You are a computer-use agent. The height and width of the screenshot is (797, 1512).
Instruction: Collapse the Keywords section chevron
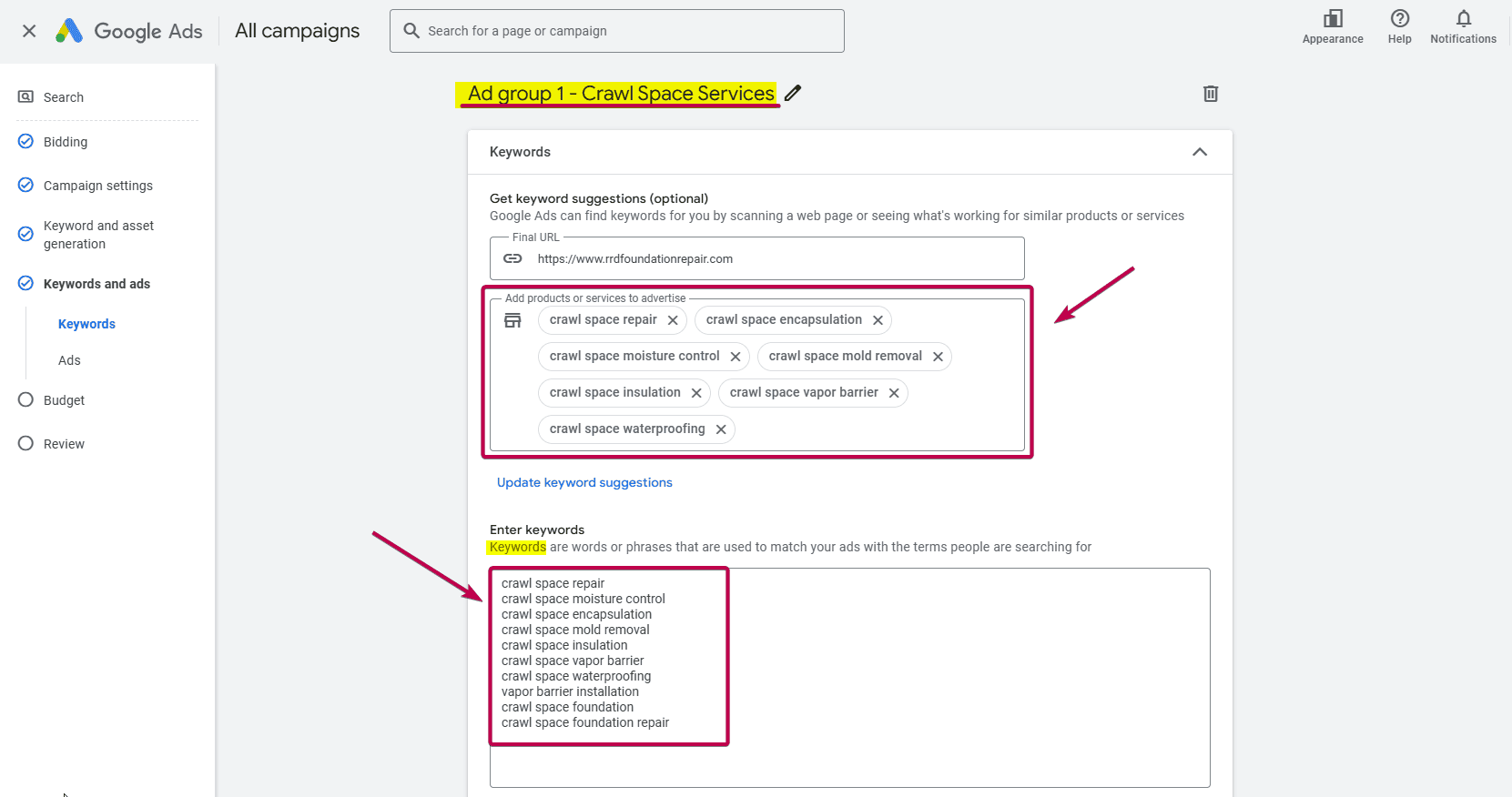[1200, 152]
